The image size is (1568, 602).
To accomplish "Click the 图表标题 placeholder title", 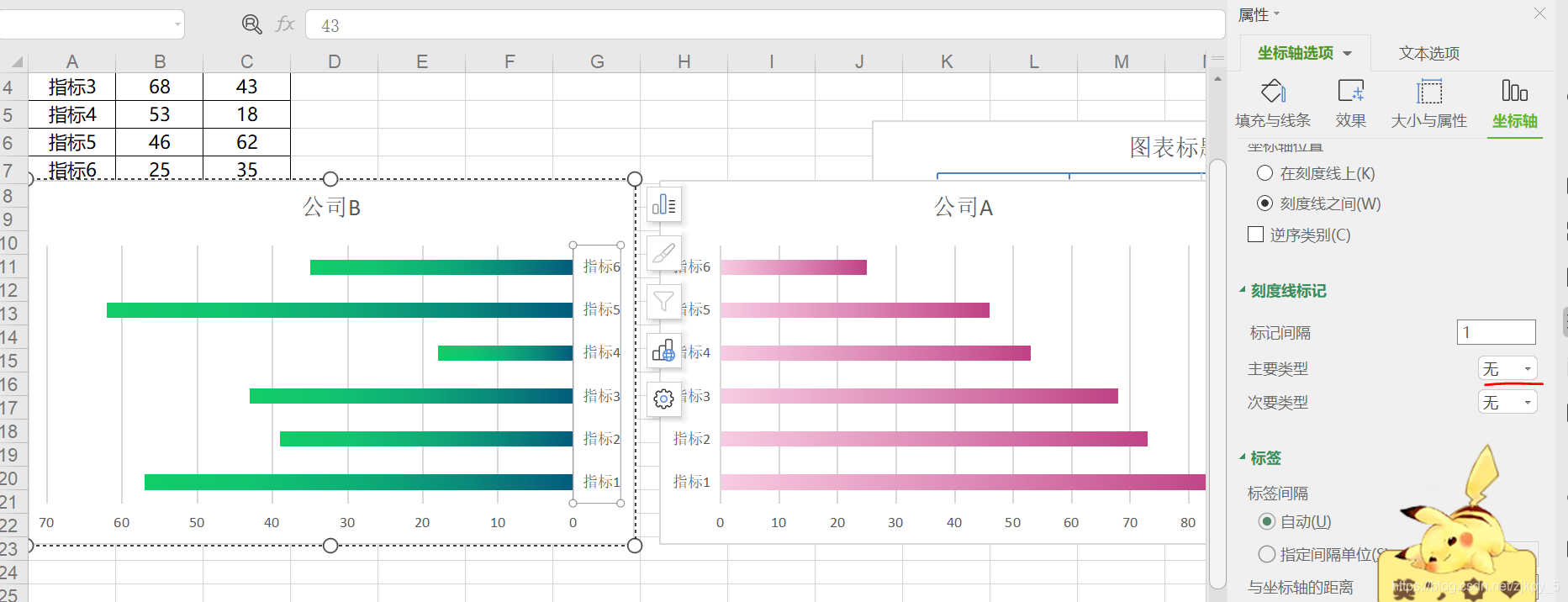I will tap(1167, 147).
